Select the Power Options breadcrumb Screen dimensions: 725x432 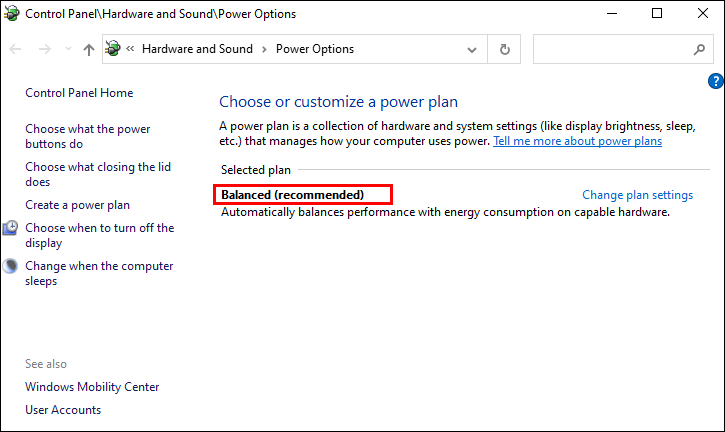pos(315,49)
